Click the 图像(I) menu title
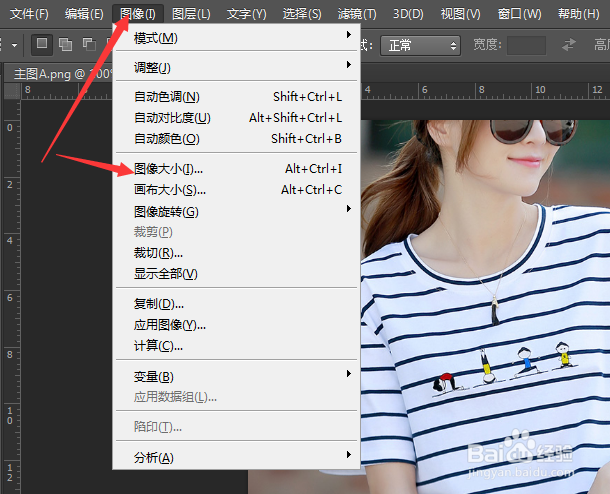Image resolution: width=610 pixels, height=494 pixels. [x=138, y=14]
